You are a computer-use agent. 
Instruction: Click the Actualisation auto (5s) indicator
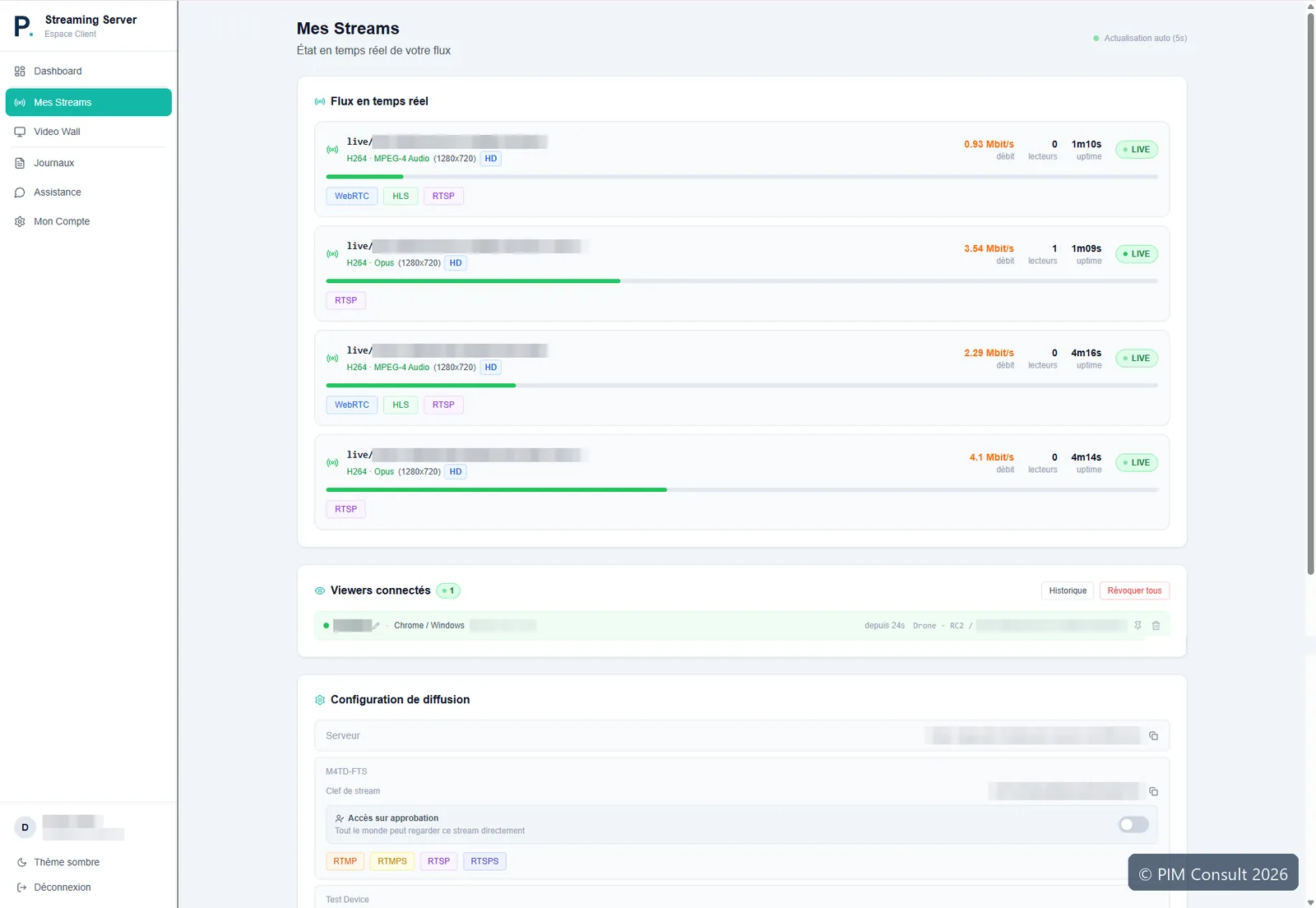coord(1140,39)
